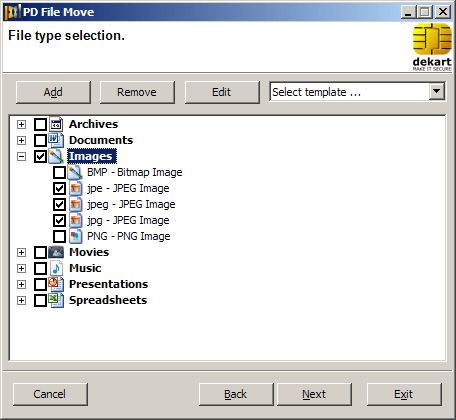This screenshot has width=456, height=420.
Task: Check the Presentations checkbox
Action: pyautogui.click(x=40, y=284)
